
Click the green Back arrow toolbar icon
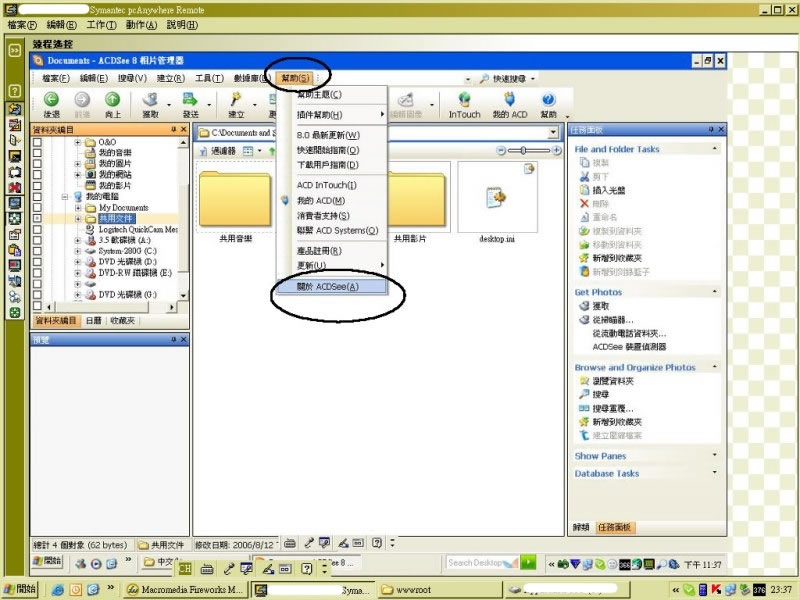51,99
